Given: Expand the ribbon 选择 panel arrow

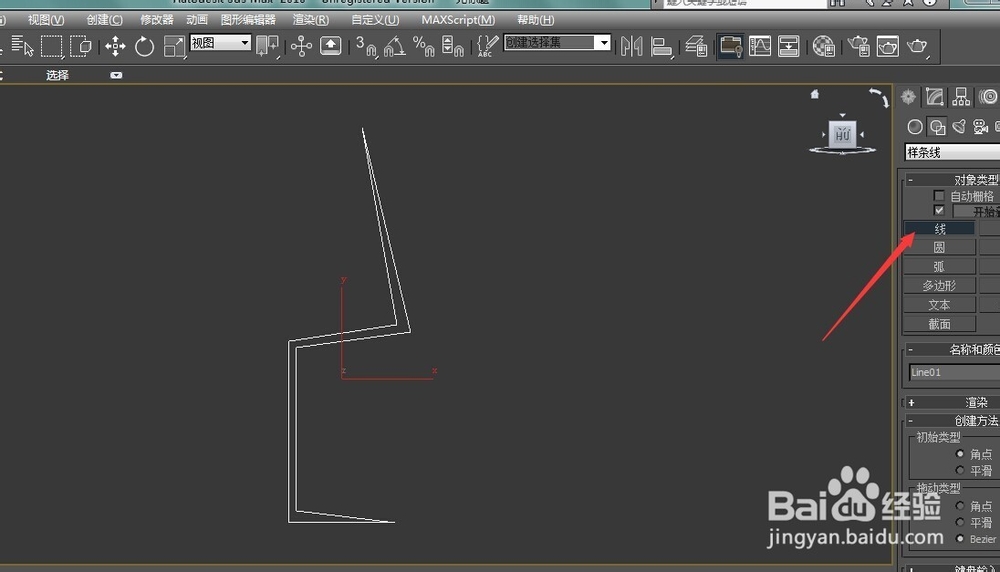Looking at the screenshot, I should tap(116, 75).
